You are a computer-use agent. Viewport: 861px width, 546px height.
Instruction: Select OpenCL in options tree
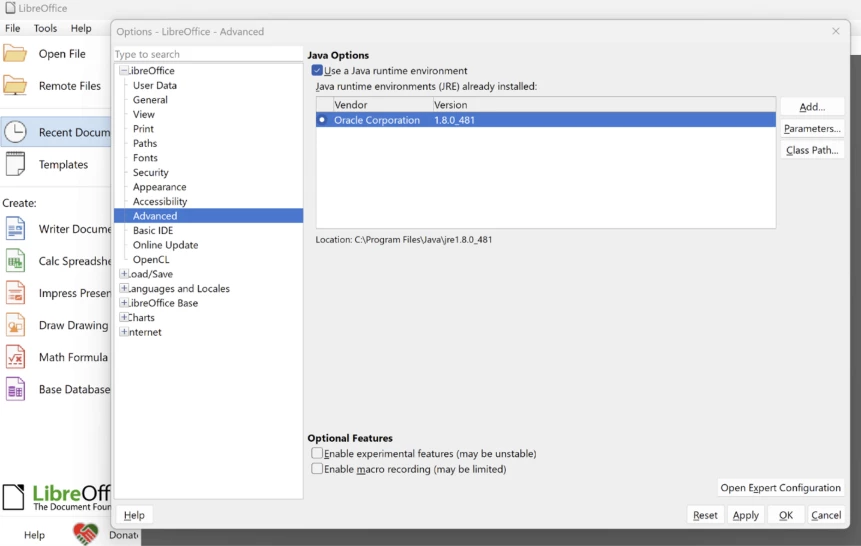click(150, 259)
